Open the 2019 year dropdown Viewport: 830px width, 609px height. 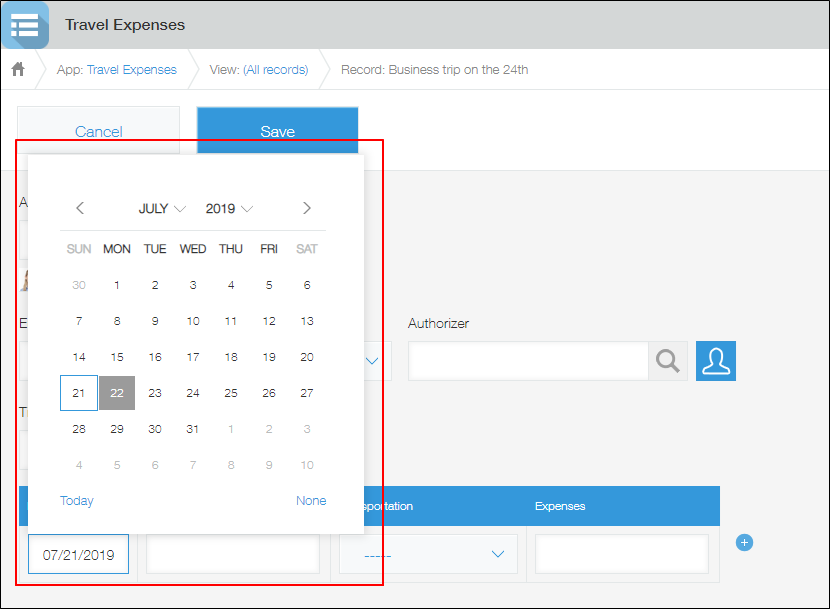(x=228, y=208)
